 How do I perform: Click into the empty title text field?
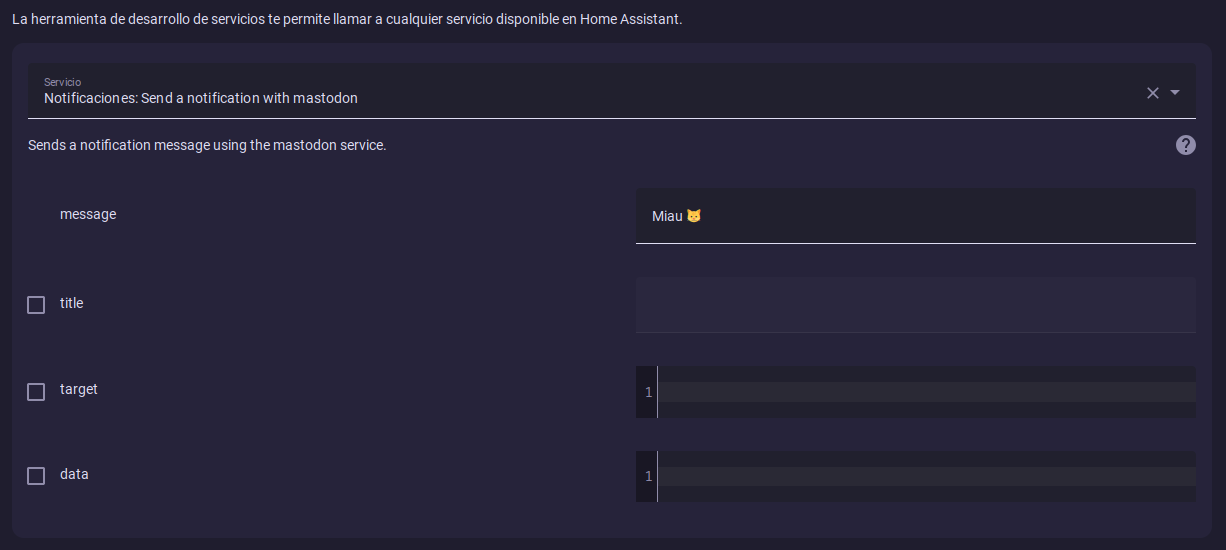pos(915,304)
